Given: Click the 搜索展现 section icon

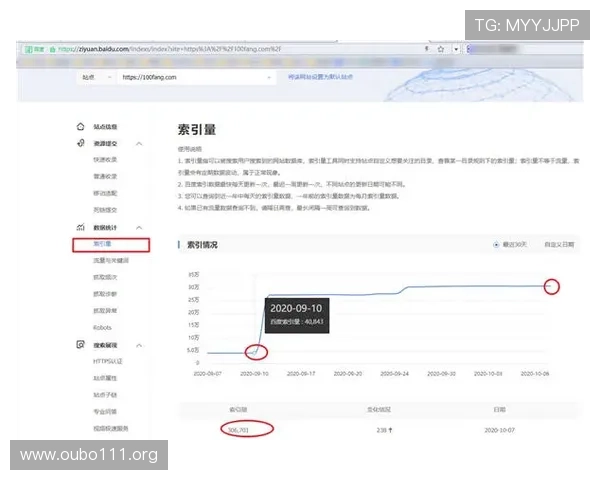Looking at the screenshot, I should tap(80, 344).
